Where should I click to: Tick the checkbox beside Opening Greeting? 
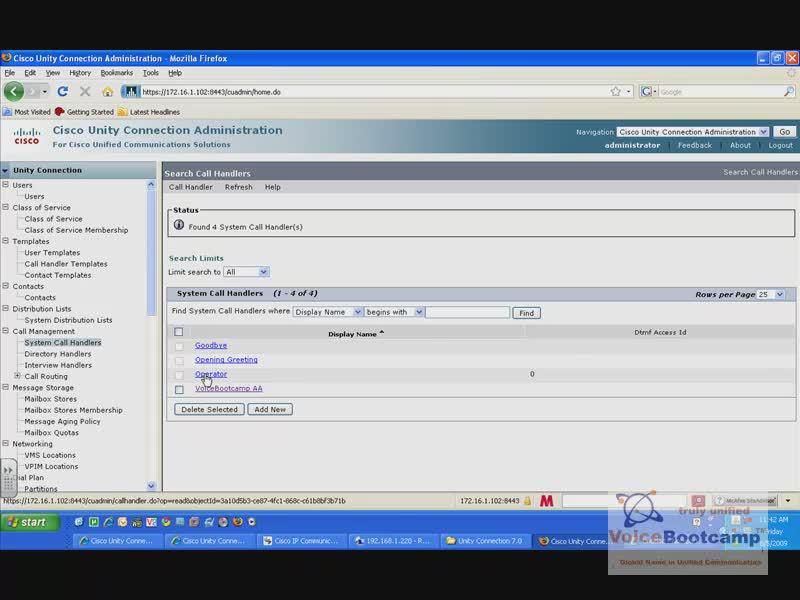click(x=179, y=361)
